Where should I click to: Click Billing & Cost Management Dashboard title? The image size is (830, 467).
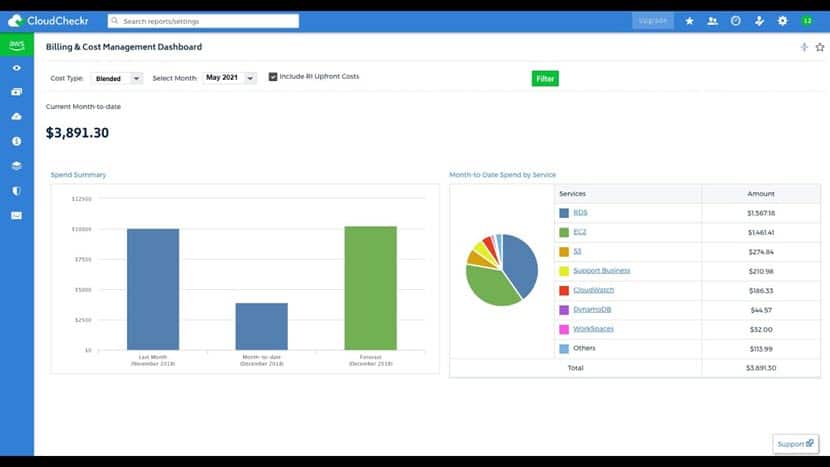click(x=124, y=47)
